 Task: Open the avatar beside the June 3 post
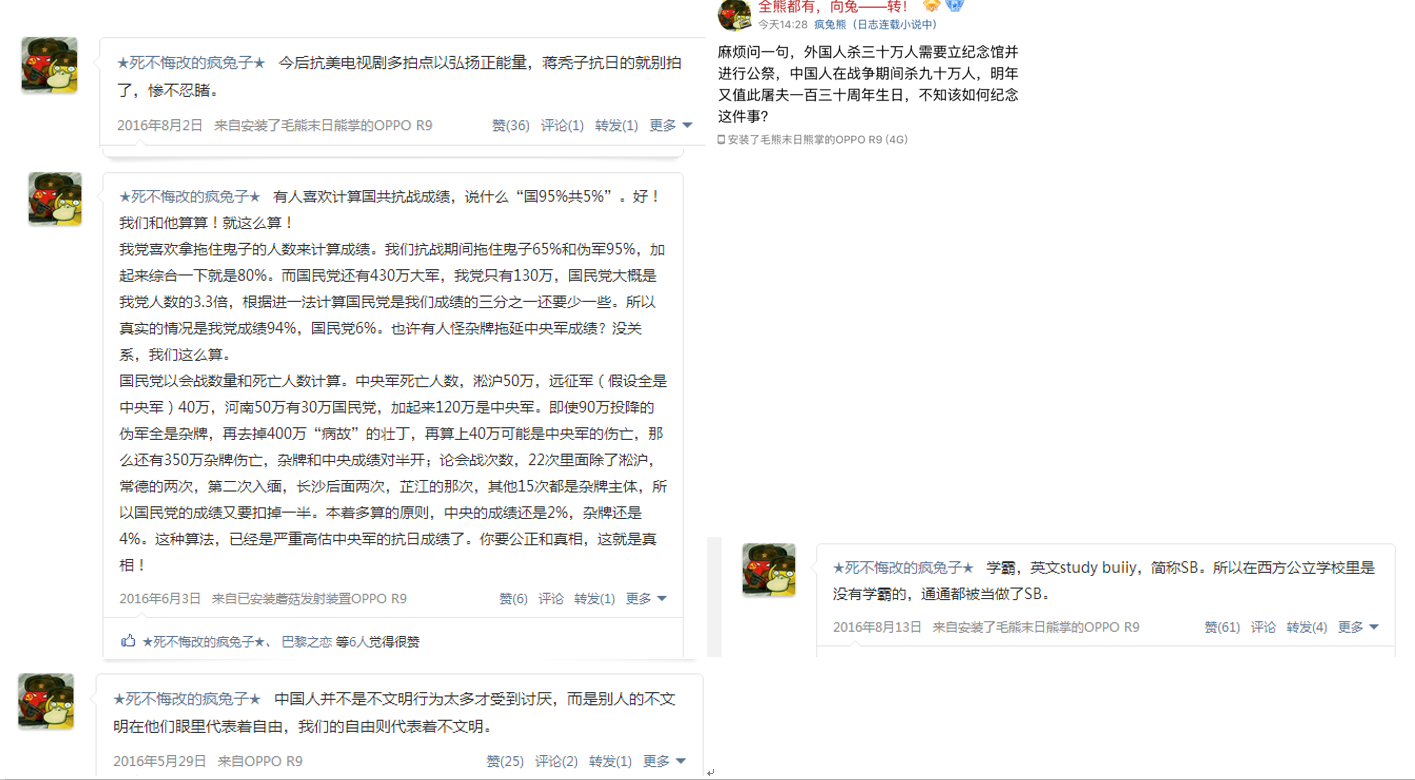pyautogui.click(x=55, y=198)
